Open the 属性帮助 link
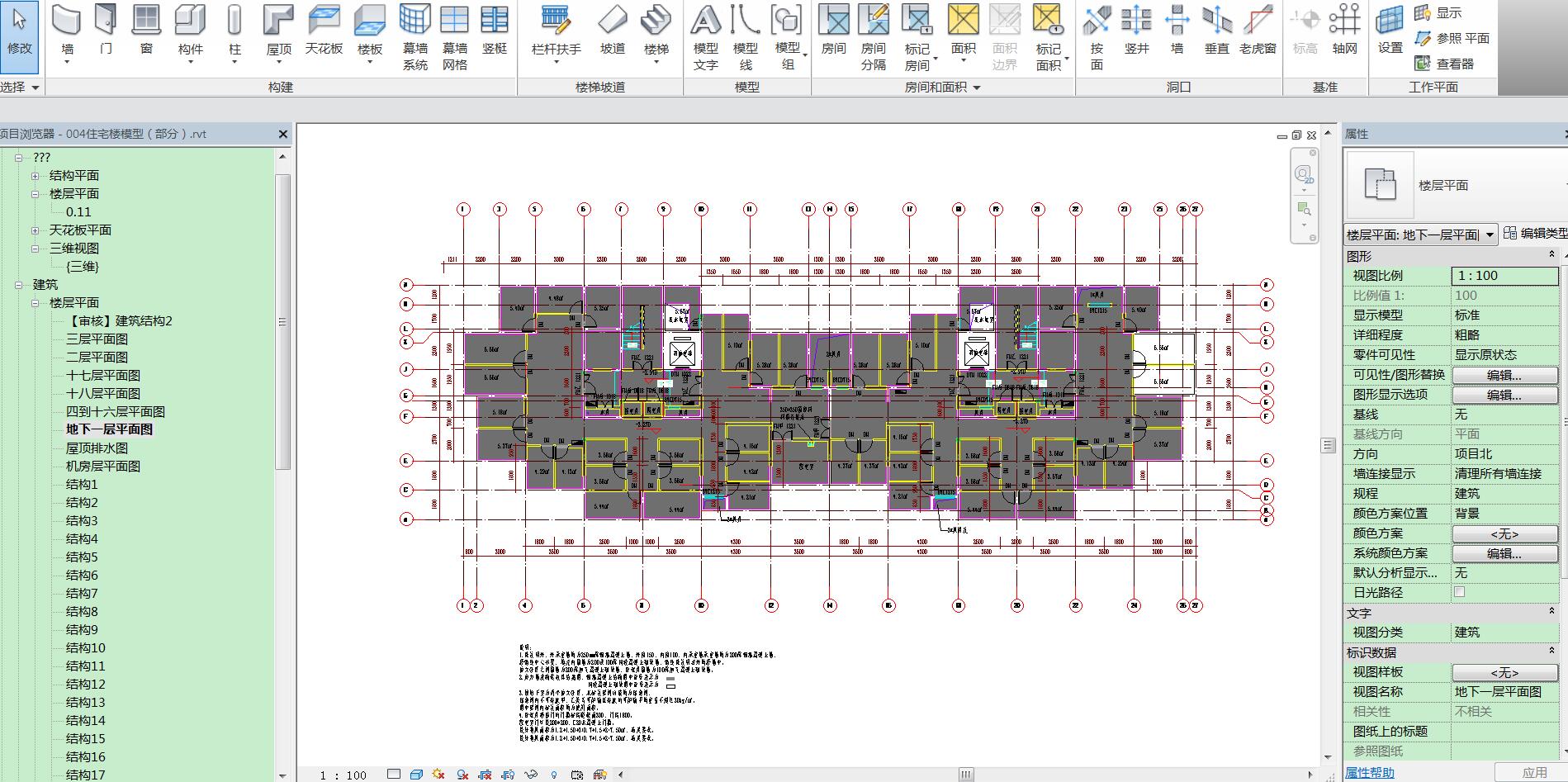The height and width of the screenshot is (782, 1568). click(x=1369, y=772)
